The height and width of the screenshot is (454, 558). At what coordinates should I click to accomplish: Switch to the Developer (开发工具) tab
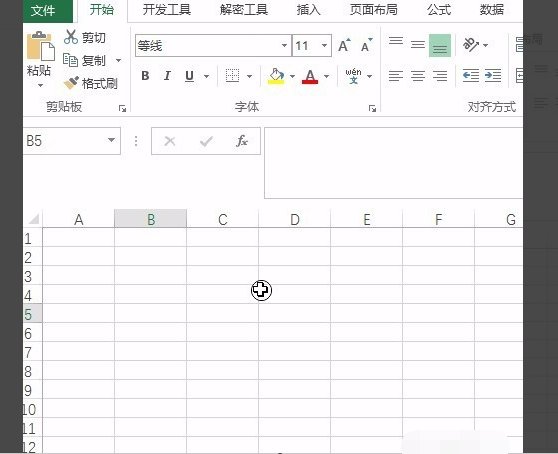[167, 10]
